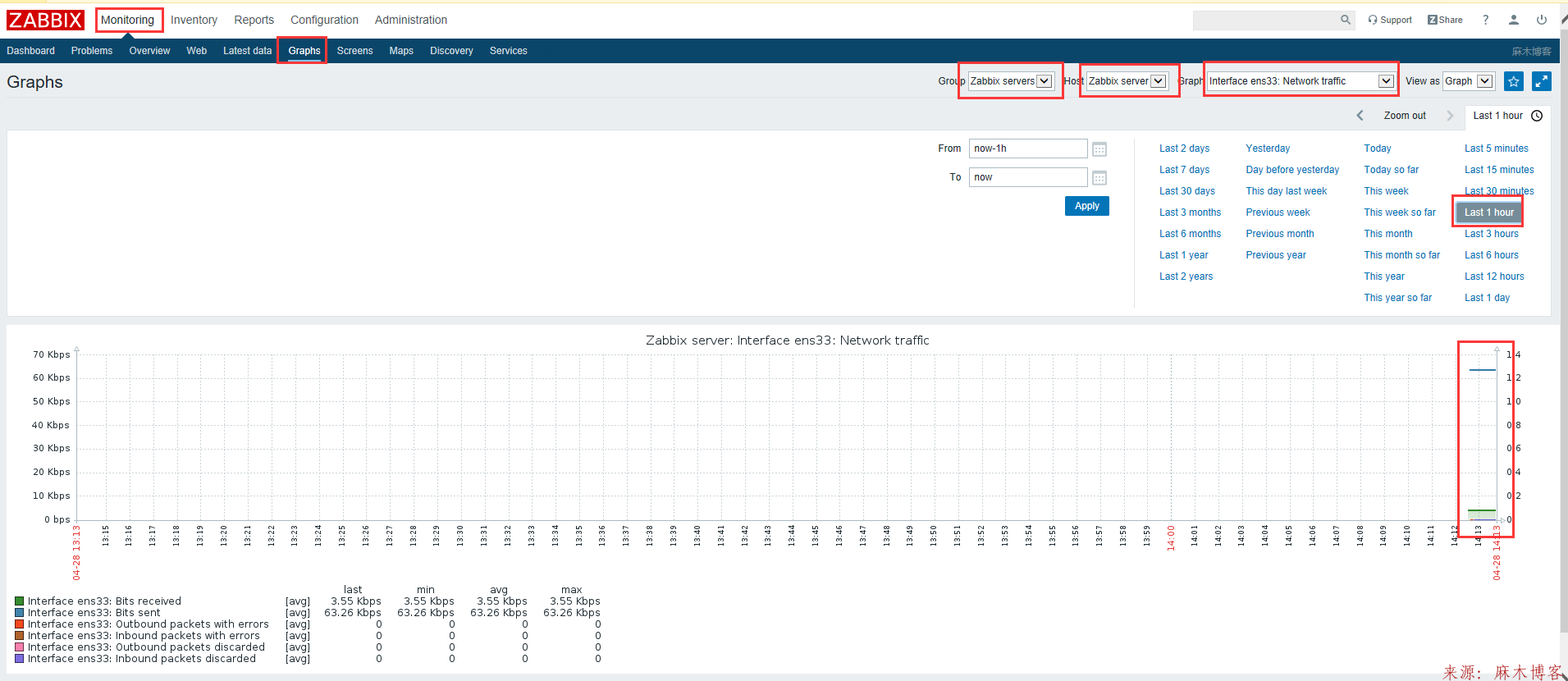Select Last 3 hours range

pos(1491,234)
